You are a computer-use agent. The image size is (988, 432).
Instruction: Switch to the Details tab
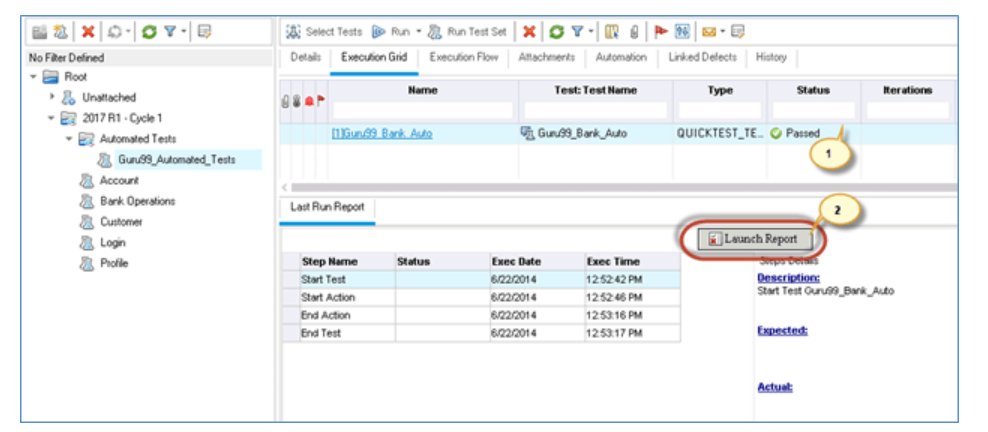(306, 57)
